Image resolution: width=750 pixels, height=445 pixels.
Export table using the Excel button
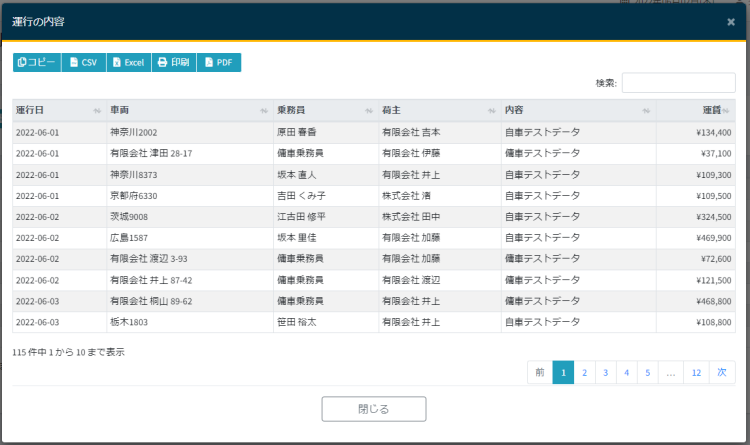pyautogui.click(x=129, y=62)
